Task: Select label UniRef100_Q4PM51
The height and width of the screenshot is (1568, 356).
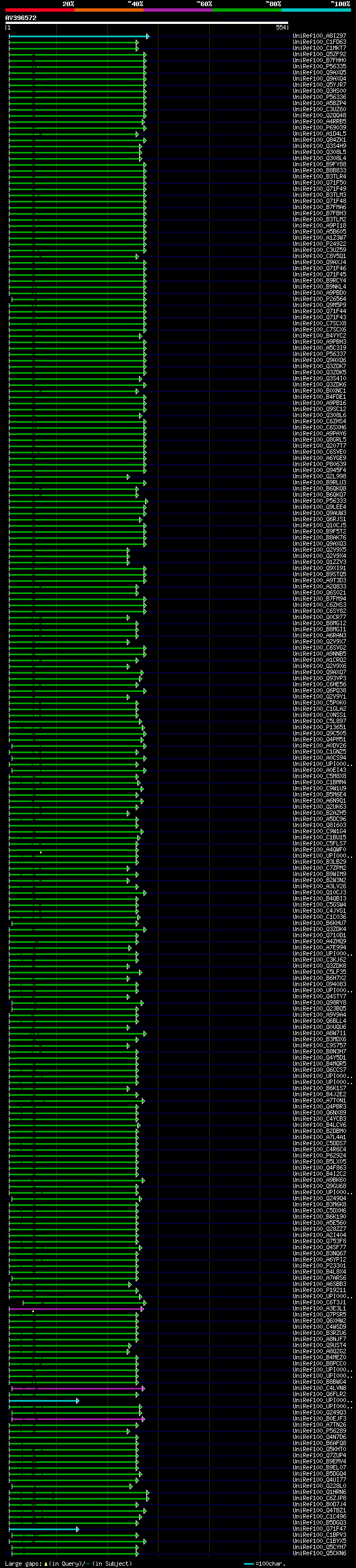Action: pyautogui.click(x=319, y=740)
